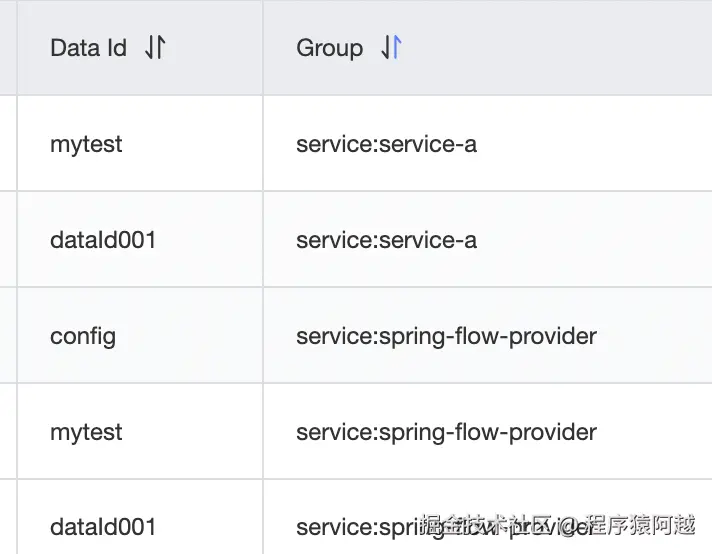Click service:service-a group cell beside mytest
Screen dimensions: 712x554
386,144
